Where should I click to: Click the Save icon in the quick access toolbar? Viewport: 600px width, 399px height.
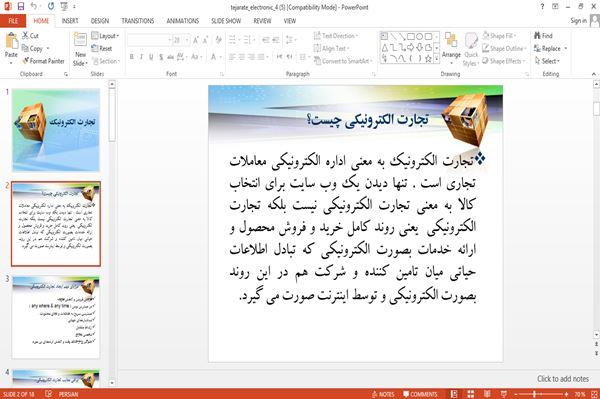tap(21, 7)
